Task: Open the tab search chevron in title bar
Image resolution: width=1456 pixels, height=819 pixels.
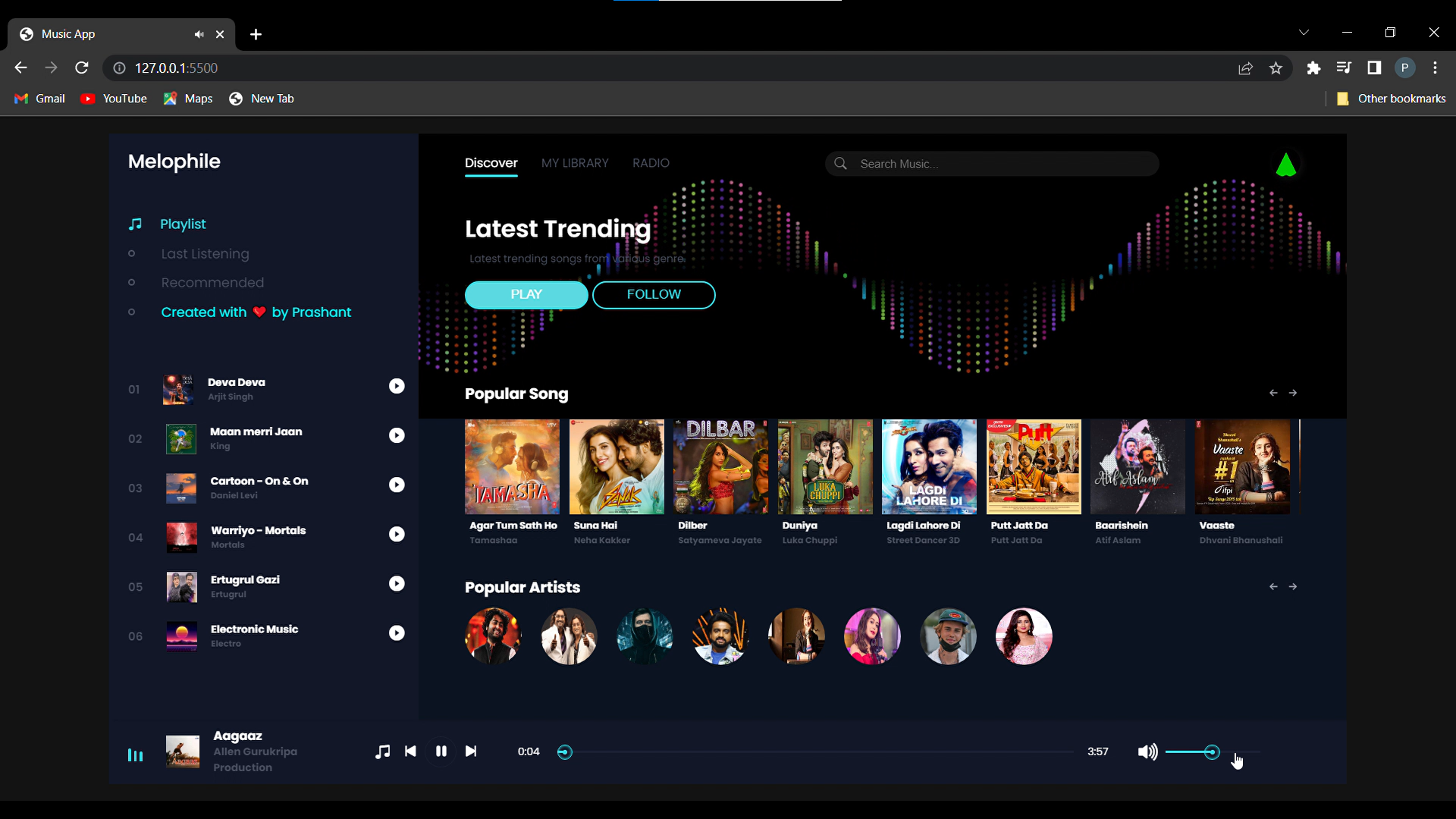Action: tap(1304, 32)
